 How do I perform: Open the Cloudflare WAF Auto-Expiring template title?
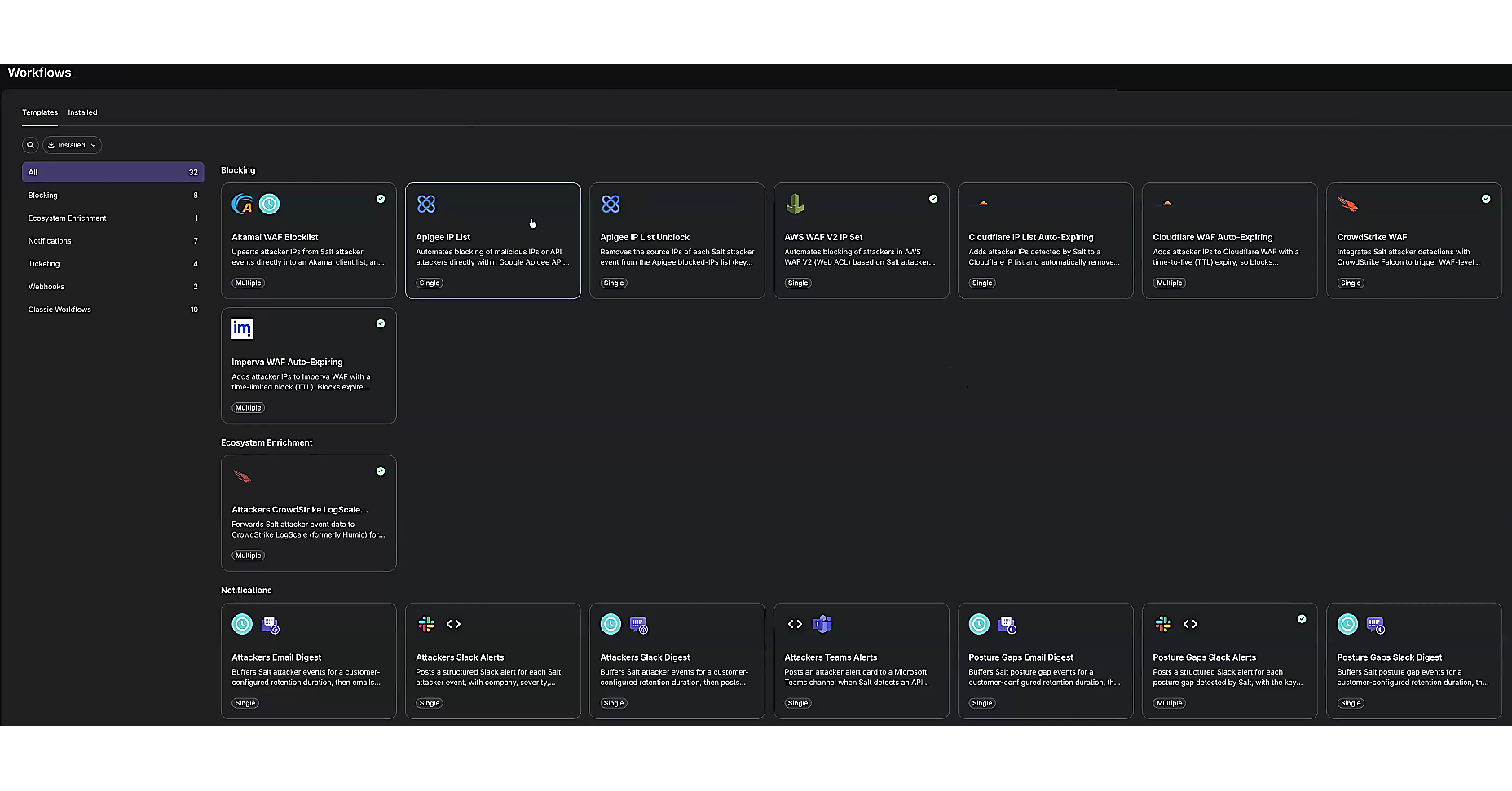pos(1213,237)
